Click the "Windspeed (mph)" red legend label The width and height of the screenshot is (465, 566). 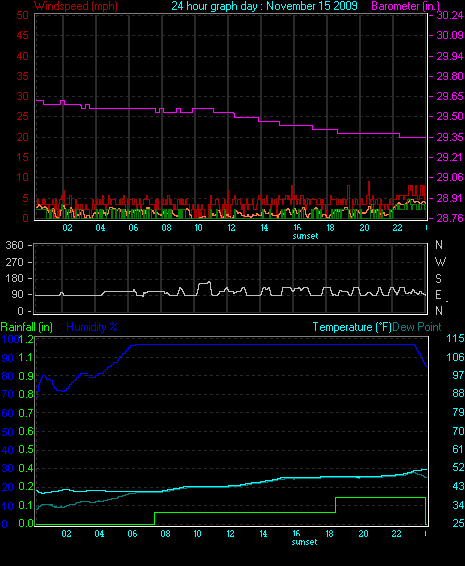pyautogui.click(x=75, y=6)
